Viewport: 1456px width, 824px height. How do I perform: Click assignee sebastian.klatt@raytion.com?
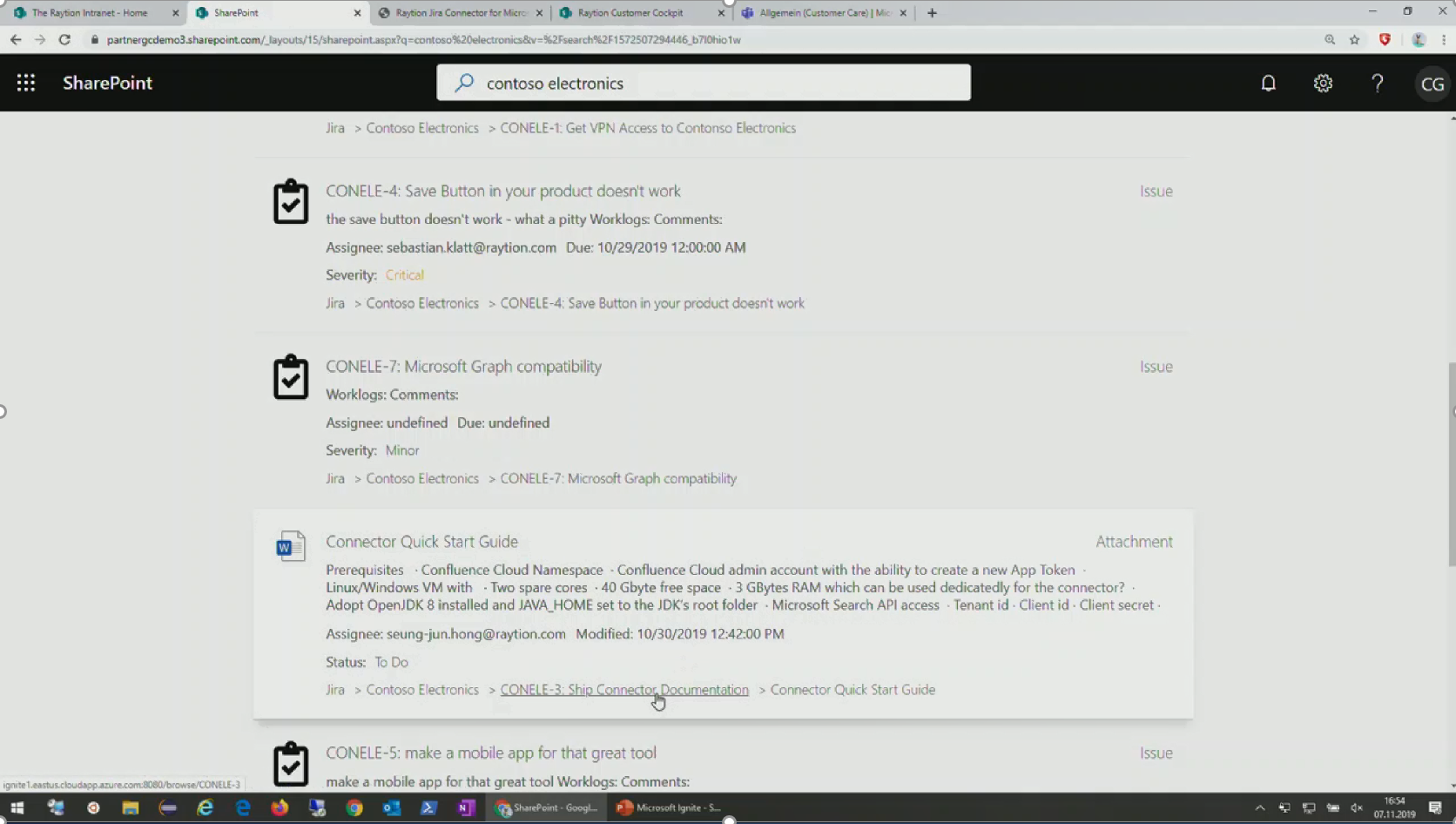point(471,247)
